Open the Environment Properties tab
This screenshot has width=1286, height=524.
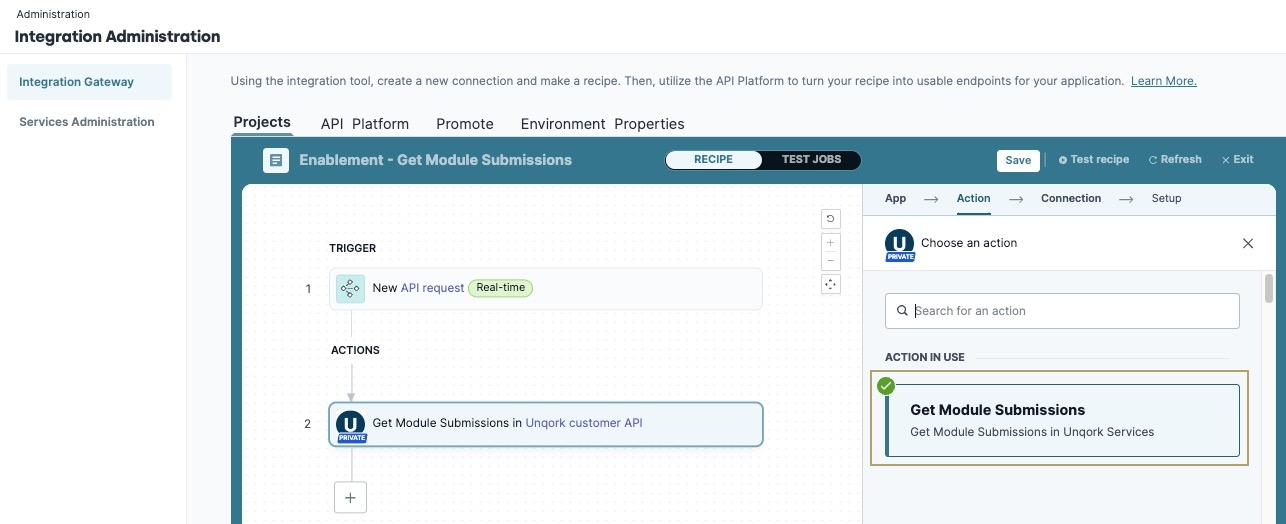pyautogui.click(x=603, y=124)
